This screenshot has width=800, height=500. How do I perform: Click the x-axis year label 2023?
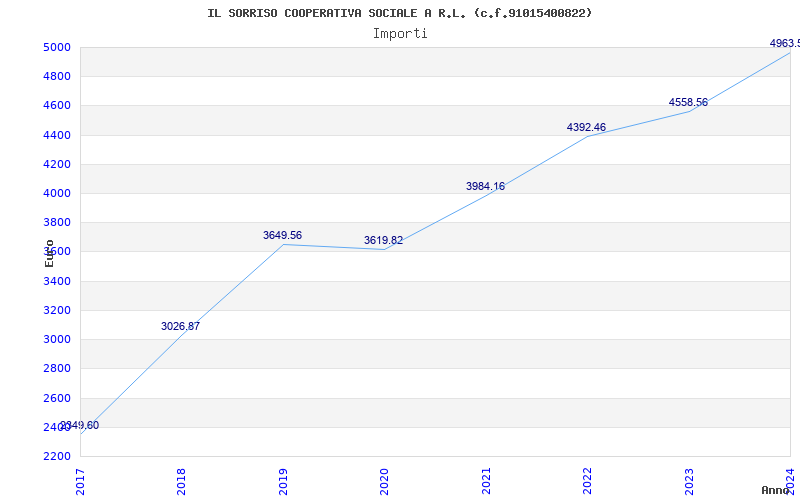click(x=689, y=481)
